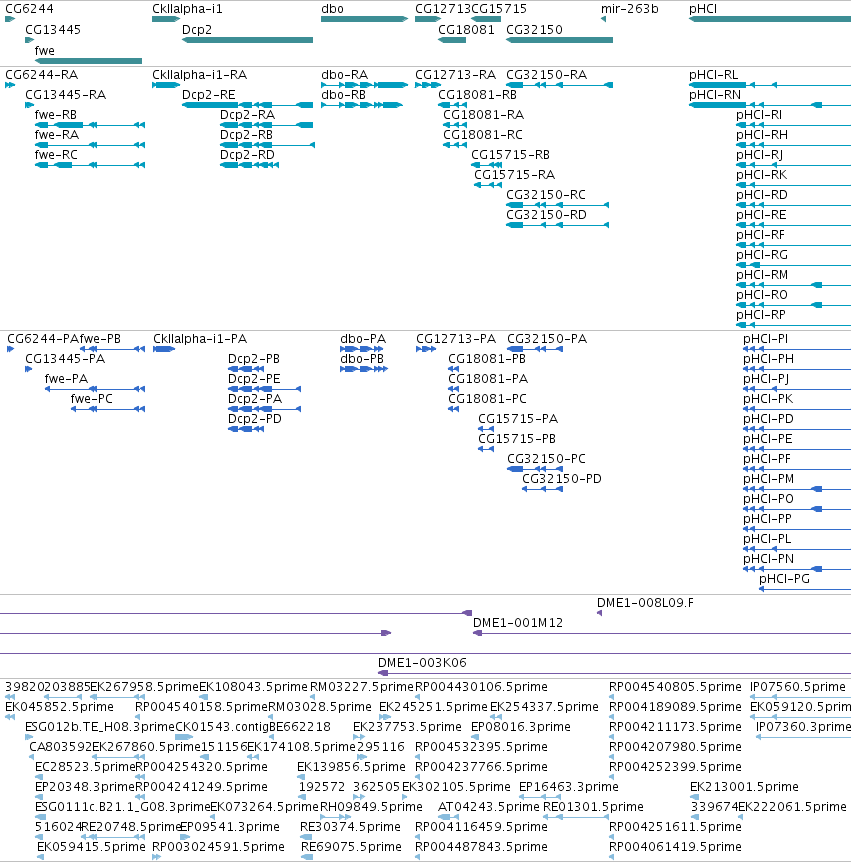Click the RE69075.5prime label
851x862 pixels.
[351, 847]
